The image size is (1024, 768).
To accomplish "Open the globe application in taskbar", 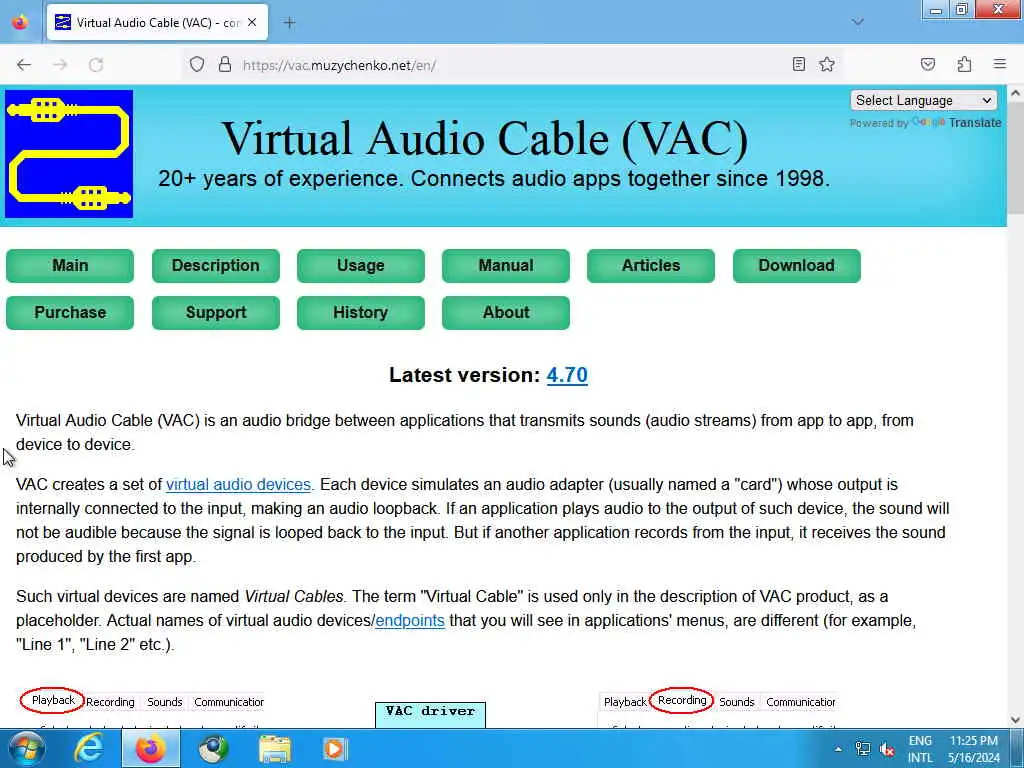I will 213,748.
